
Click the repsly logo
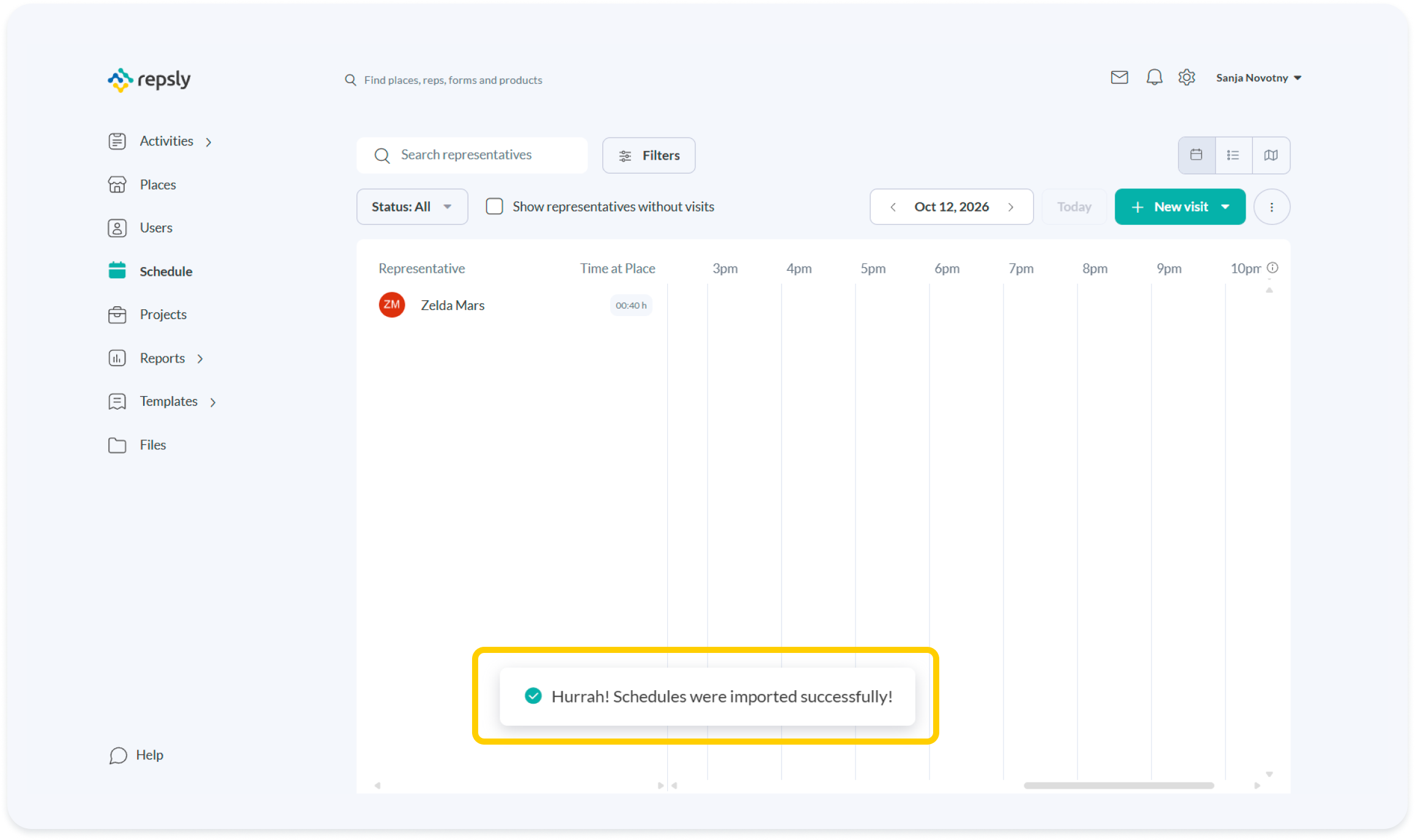click(149, 80)
